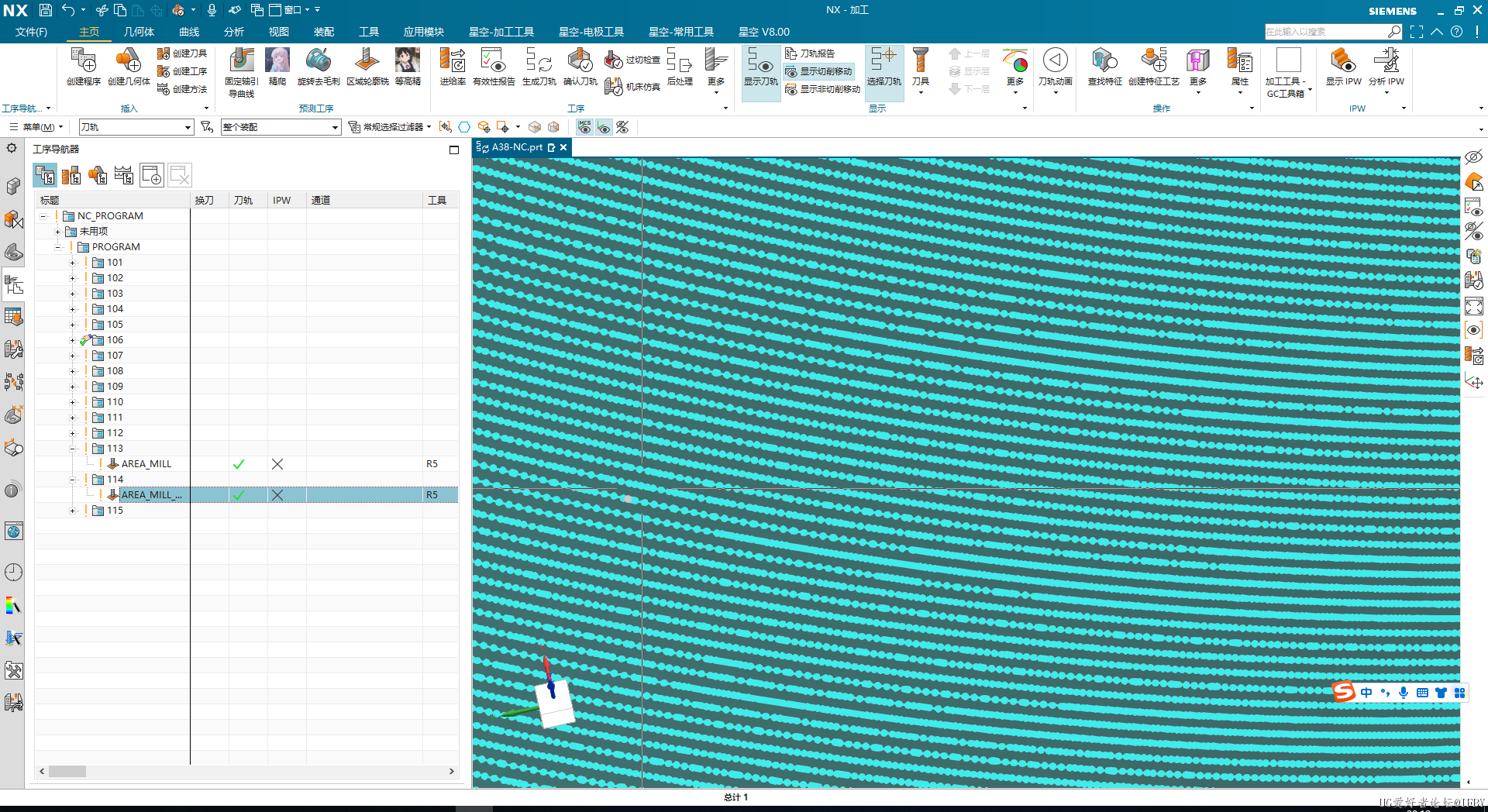The height and width of the screenshot is (812, 1488).
Task: Click 创建工序 (Create Operation) in the ribbon
Action: click(182, 71)
